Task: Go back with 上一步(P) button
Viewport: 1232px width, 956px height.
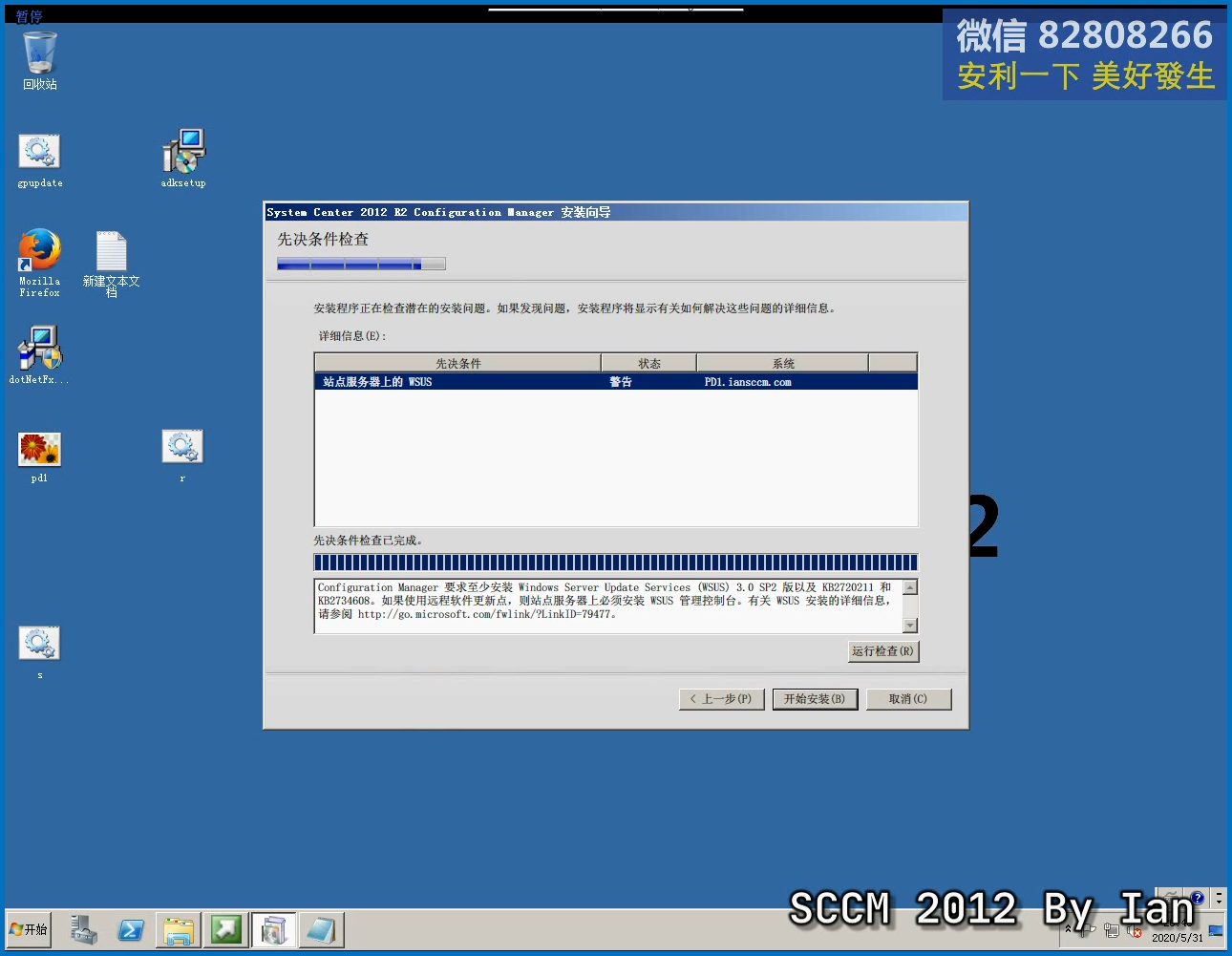Action: [x=721, y=699]
